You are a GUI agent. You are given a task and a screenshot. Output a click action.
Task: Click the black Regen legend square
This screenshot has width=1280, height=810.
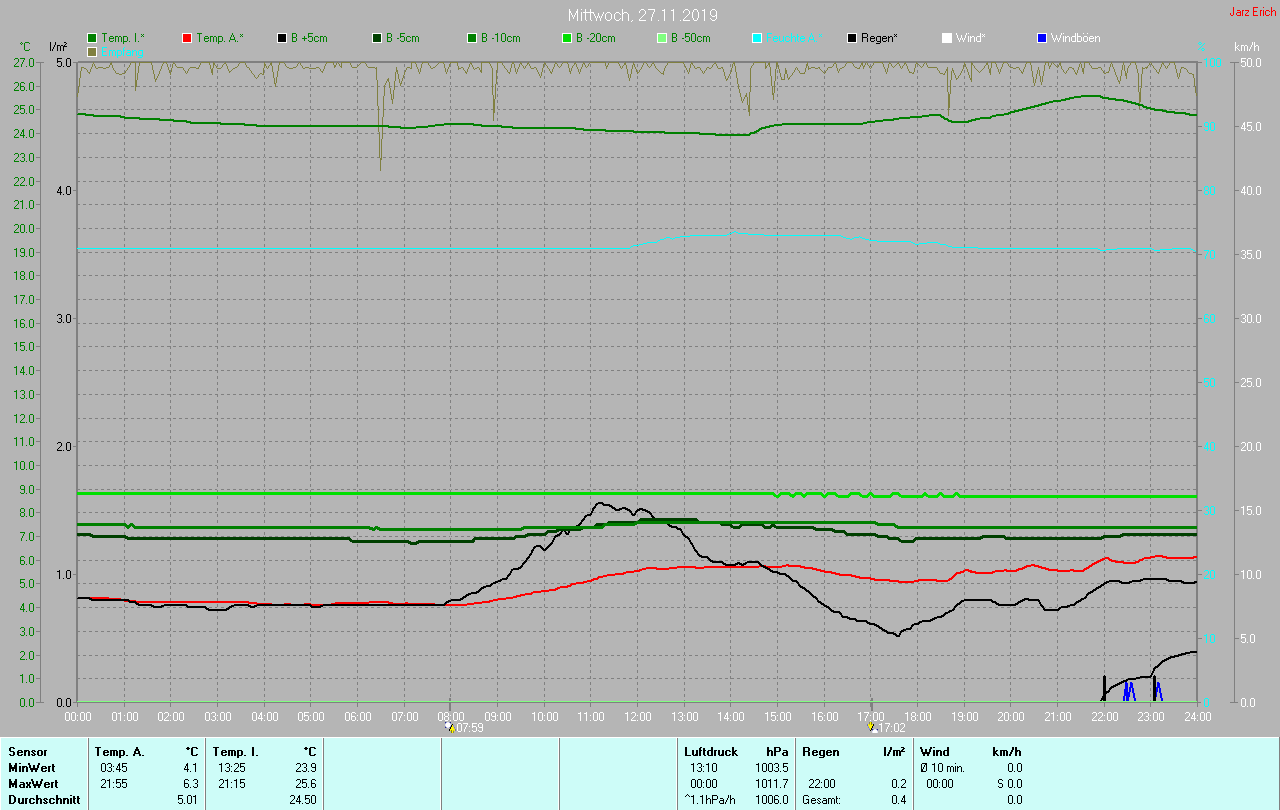(x=852, y=38)
